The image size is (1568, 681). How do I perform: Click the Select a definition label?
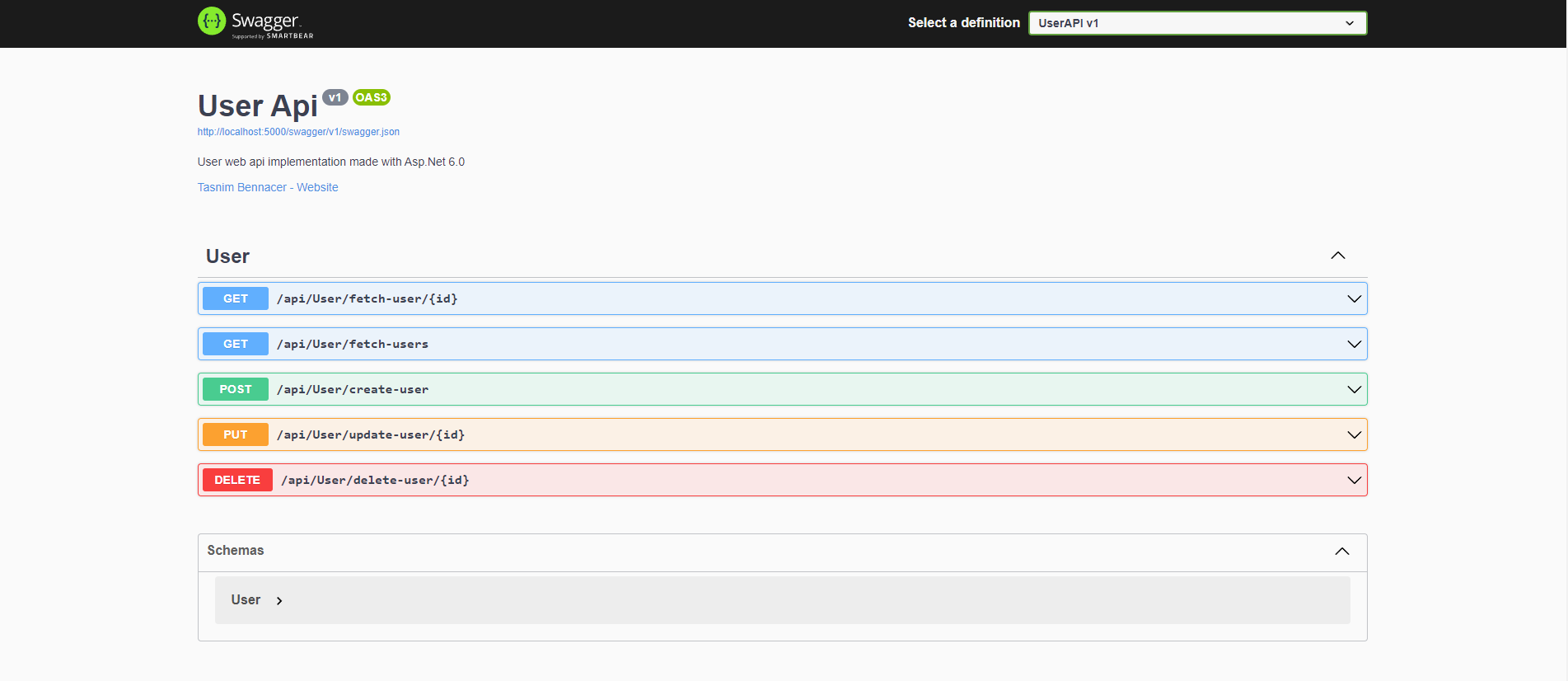pyautogui.click(x=964, y=23)
